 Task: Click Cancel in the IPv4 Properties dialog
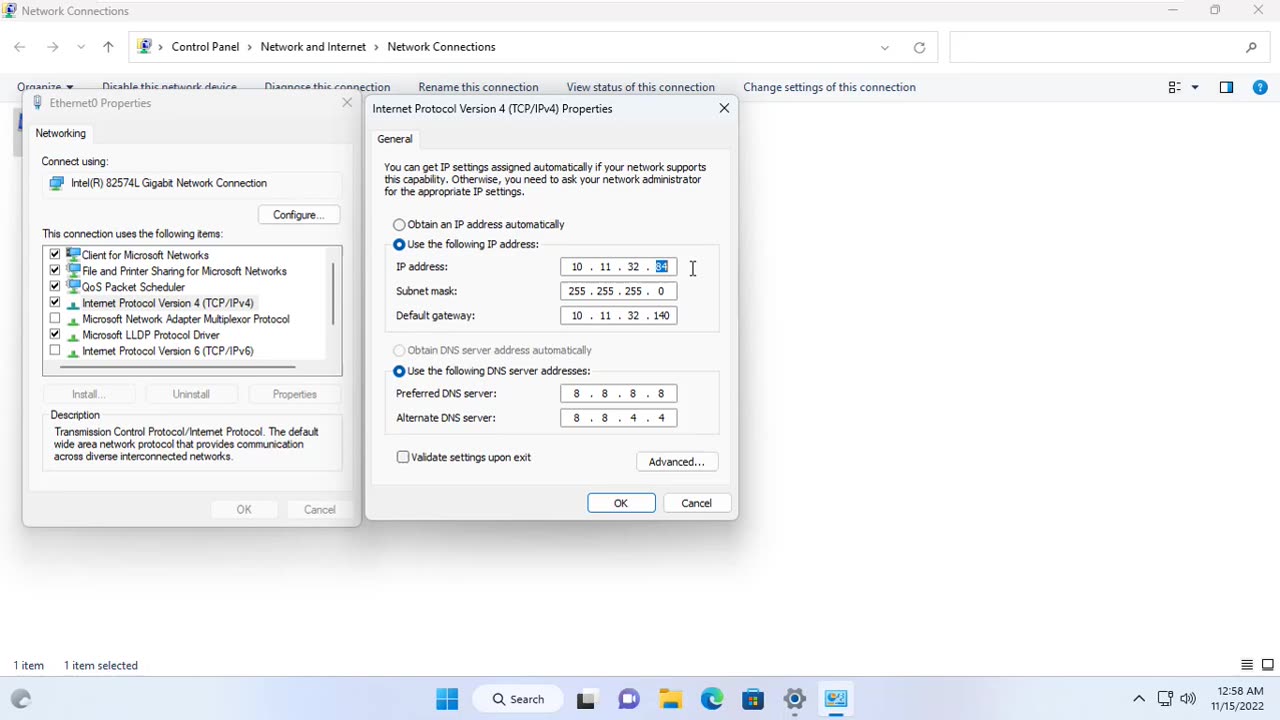coord(696,503)
